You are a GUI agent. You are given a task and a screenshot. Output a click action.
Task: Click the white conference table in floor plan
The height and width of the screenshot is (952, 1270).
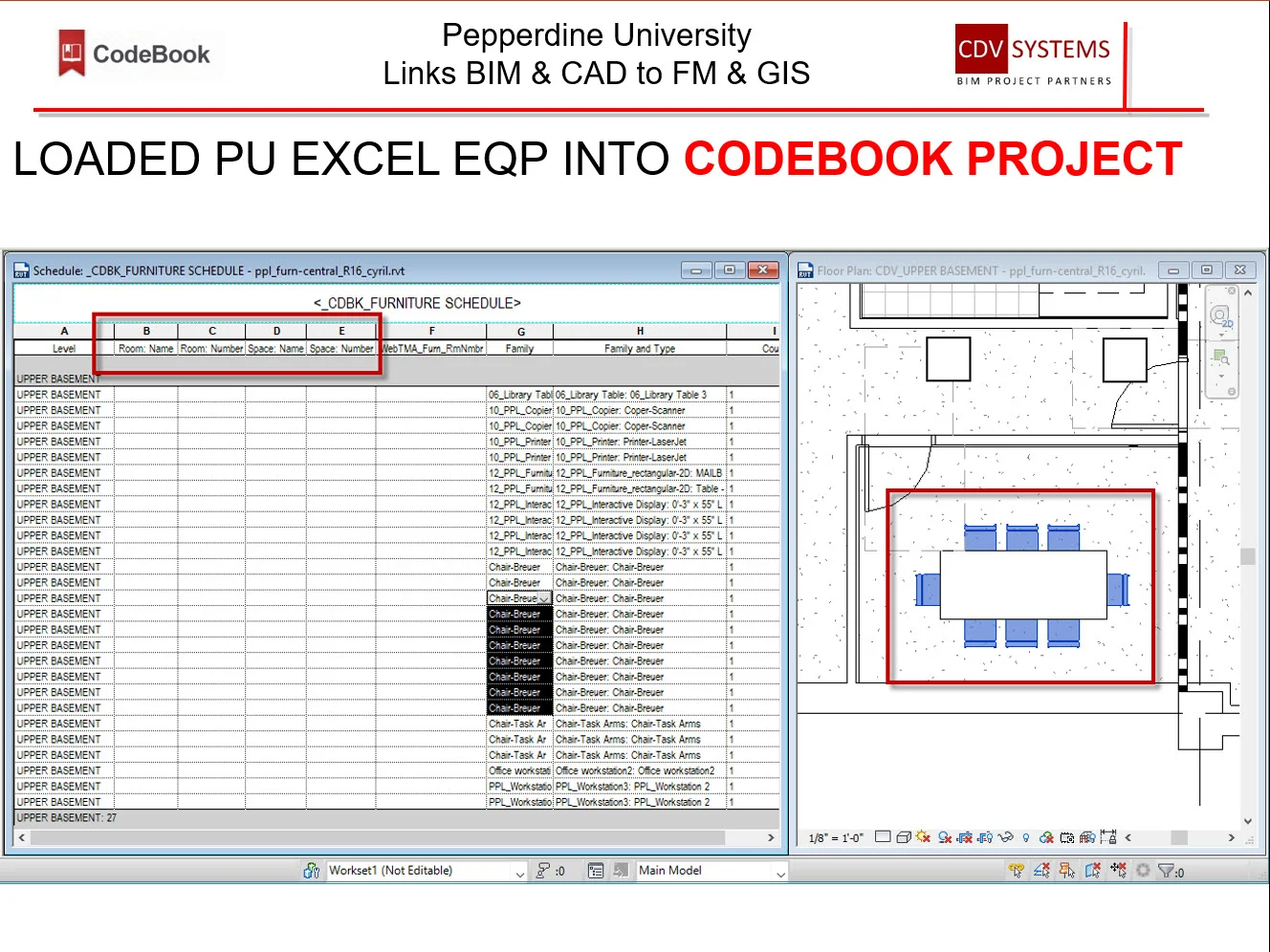click(x=1023, y=585)
